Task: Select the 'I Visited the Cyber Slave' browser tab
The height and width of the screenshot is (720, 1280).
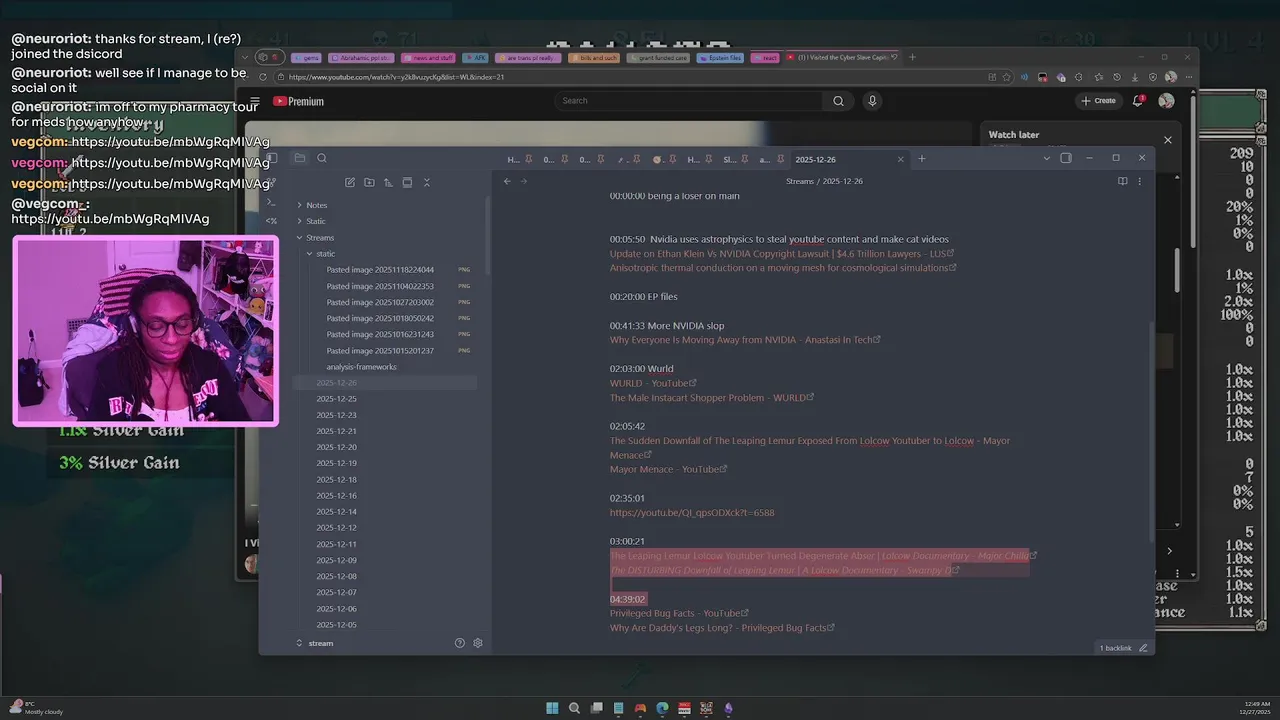Action: coord(843,57)
